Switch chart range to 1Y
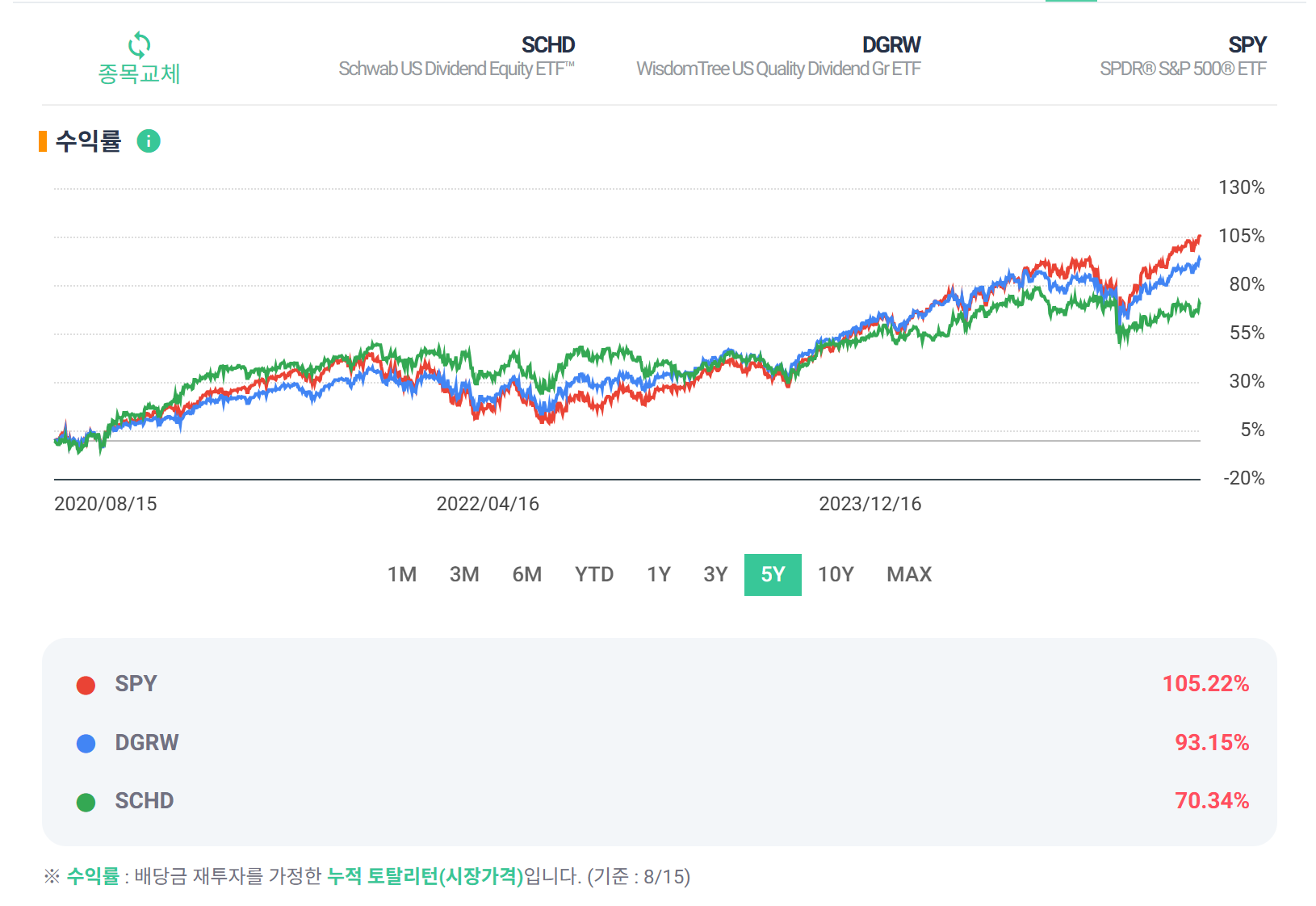 [659, 574]
